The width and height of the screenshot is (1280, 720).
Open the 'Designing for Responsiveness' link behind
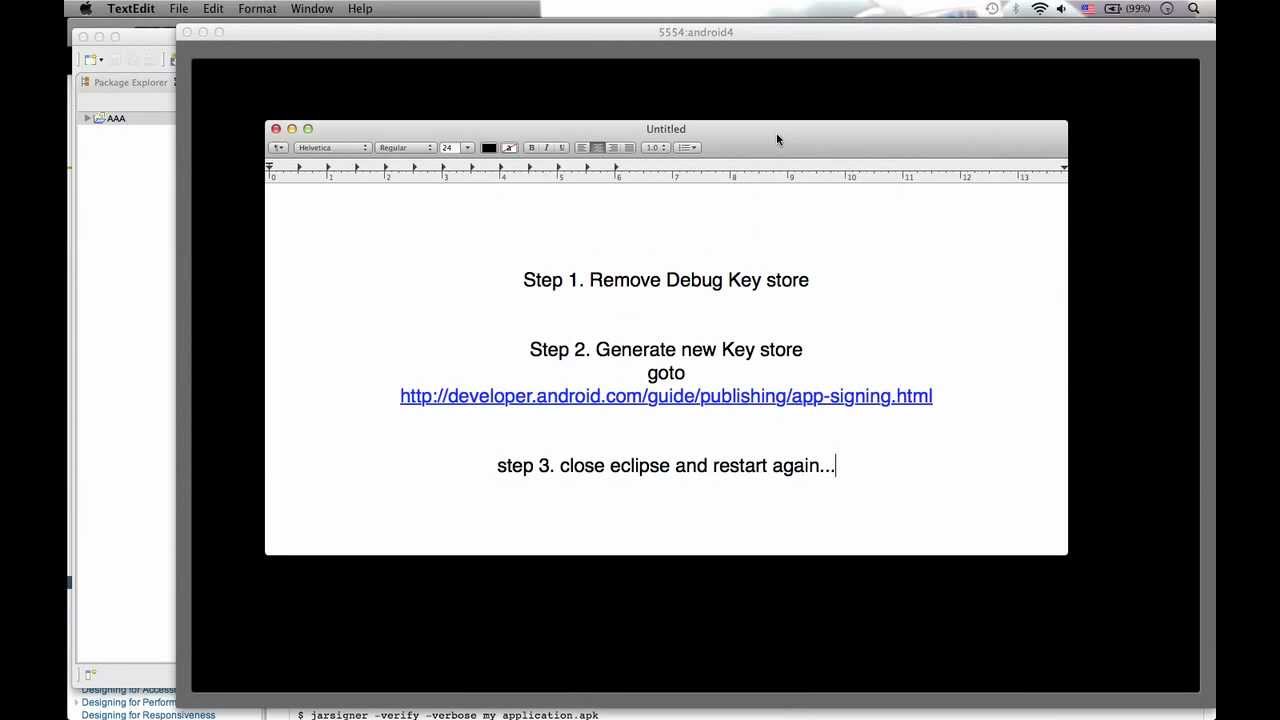(x=148, y=715)
